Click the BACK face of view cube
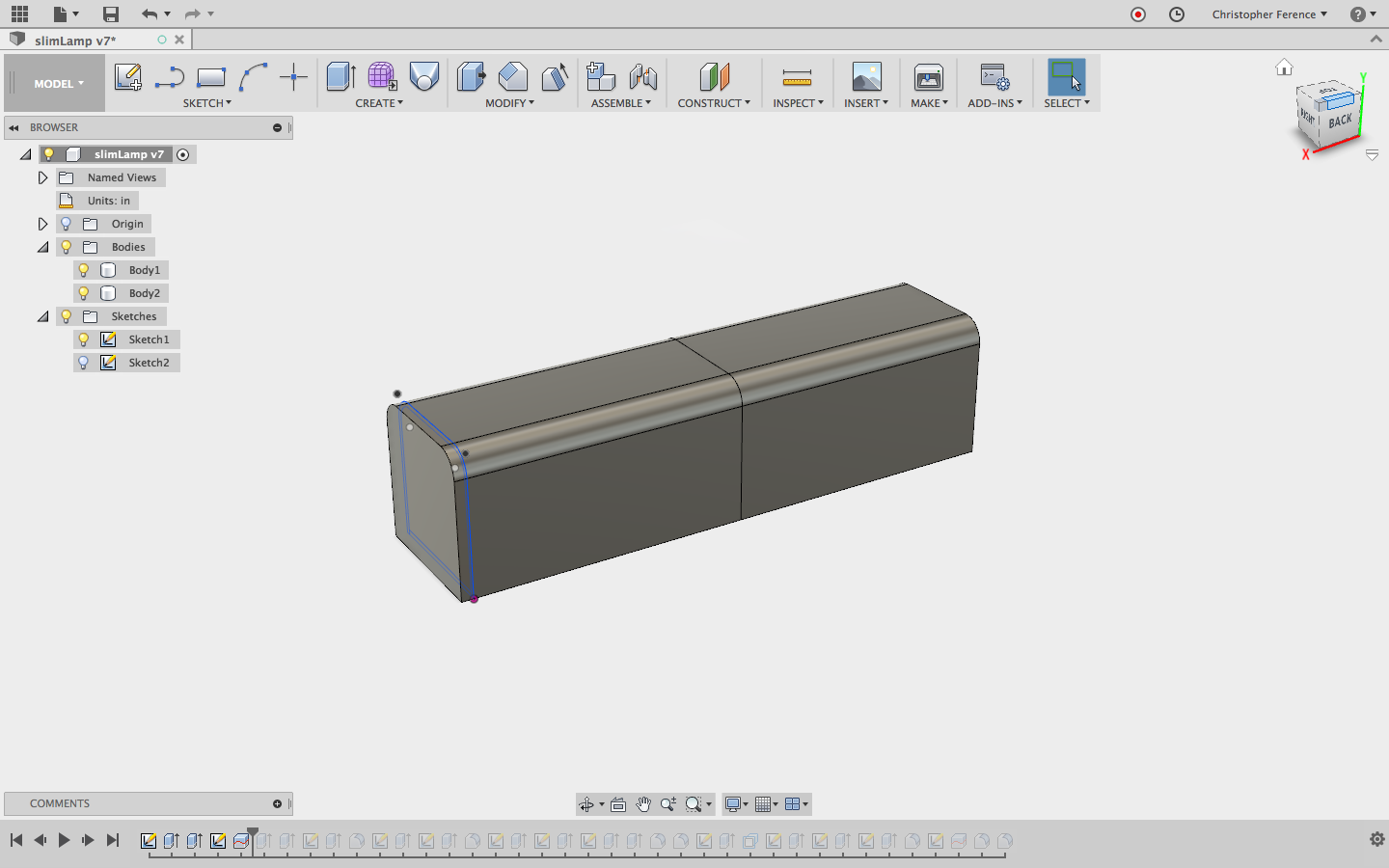The image size is (1389, 868). [x=1340, y=121]
